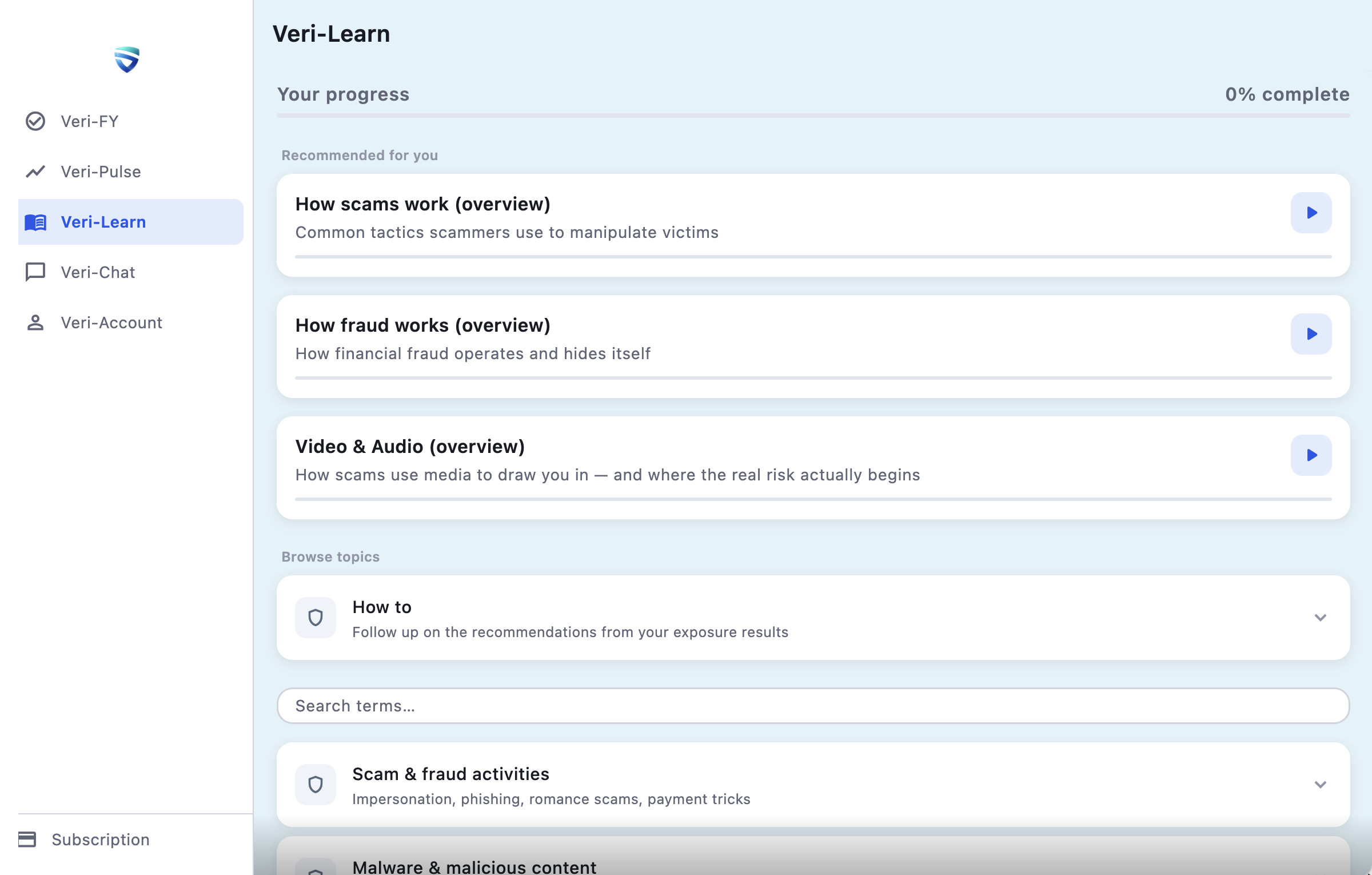Image resolution: width=1372 pixels, height=875 pixels.
Task: Click 'Impersonation, phishing, romance scams' description
Action: [x=551, y=799]
